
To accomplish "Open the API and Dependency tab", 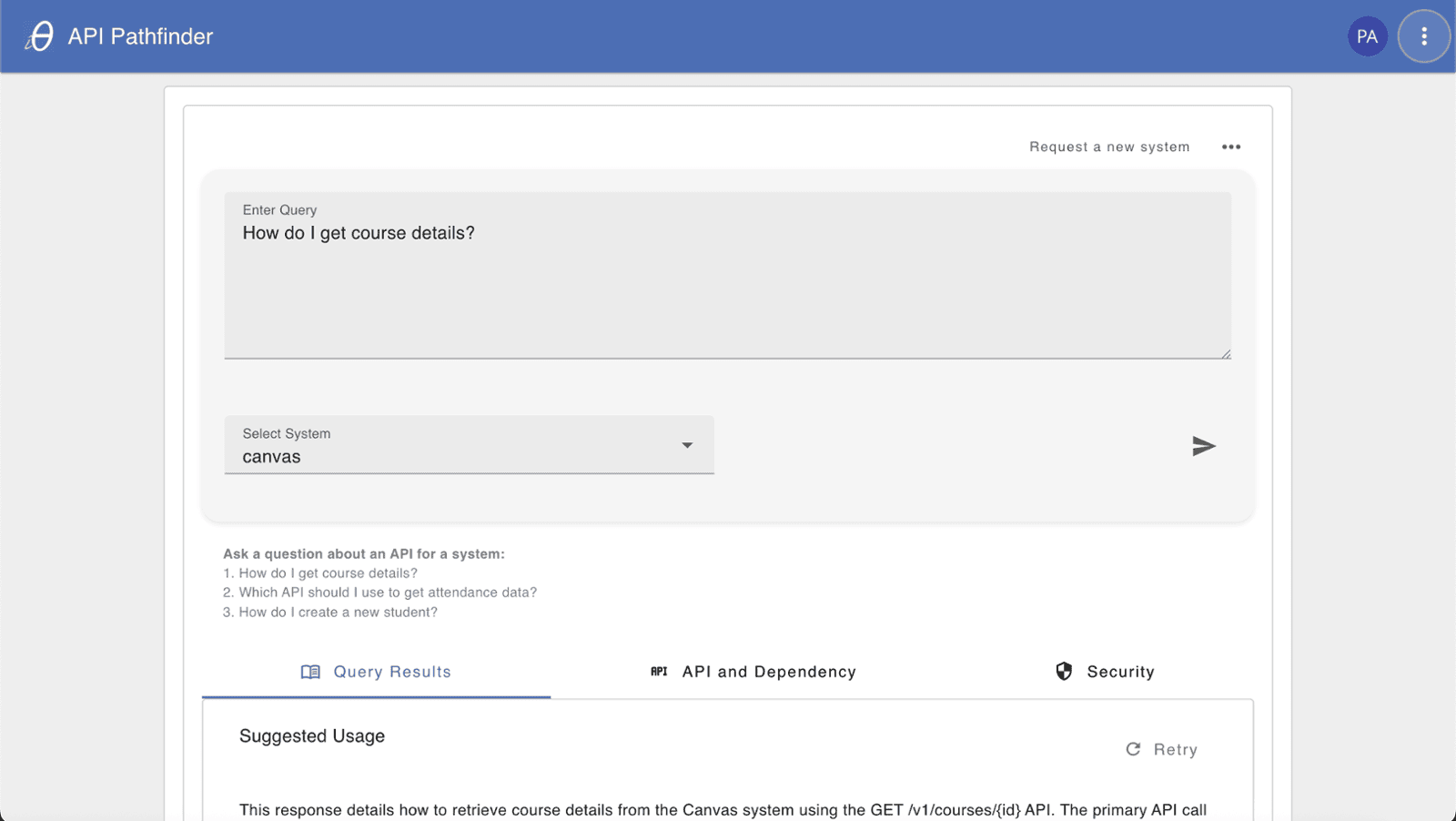I will (769, 672).
